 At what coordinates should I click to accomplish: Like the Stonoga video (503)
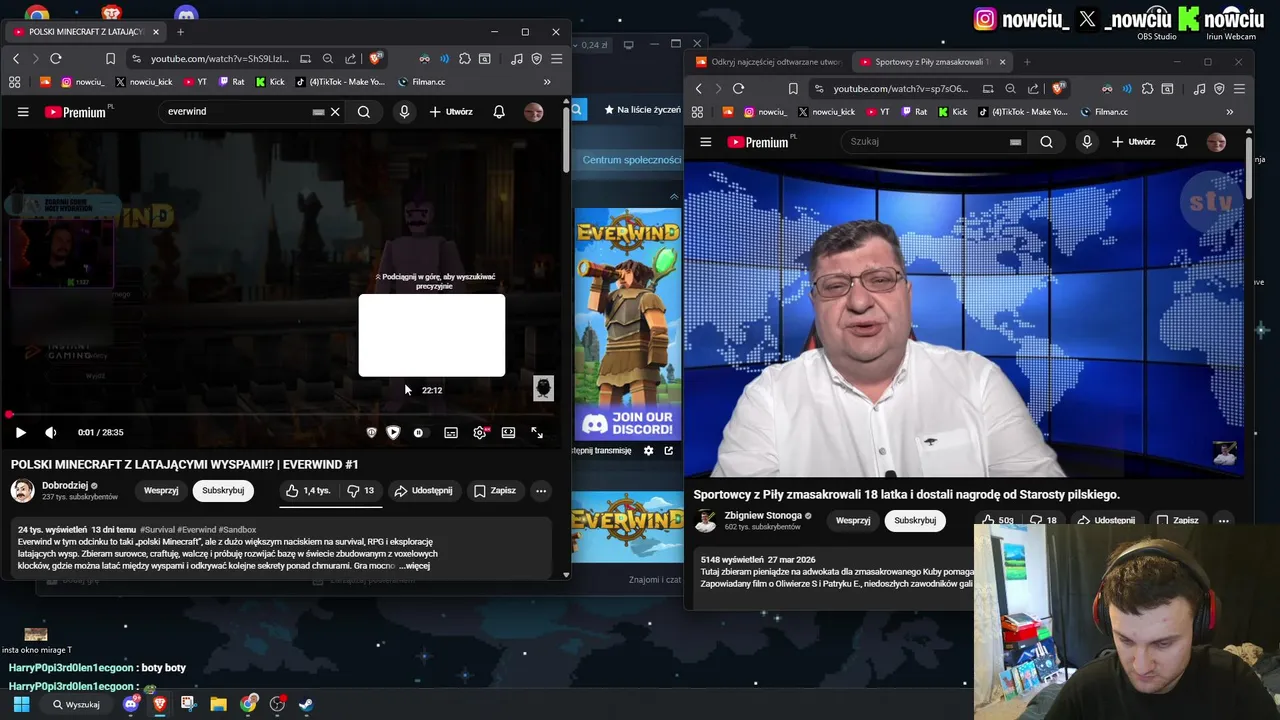pos(997,520)
